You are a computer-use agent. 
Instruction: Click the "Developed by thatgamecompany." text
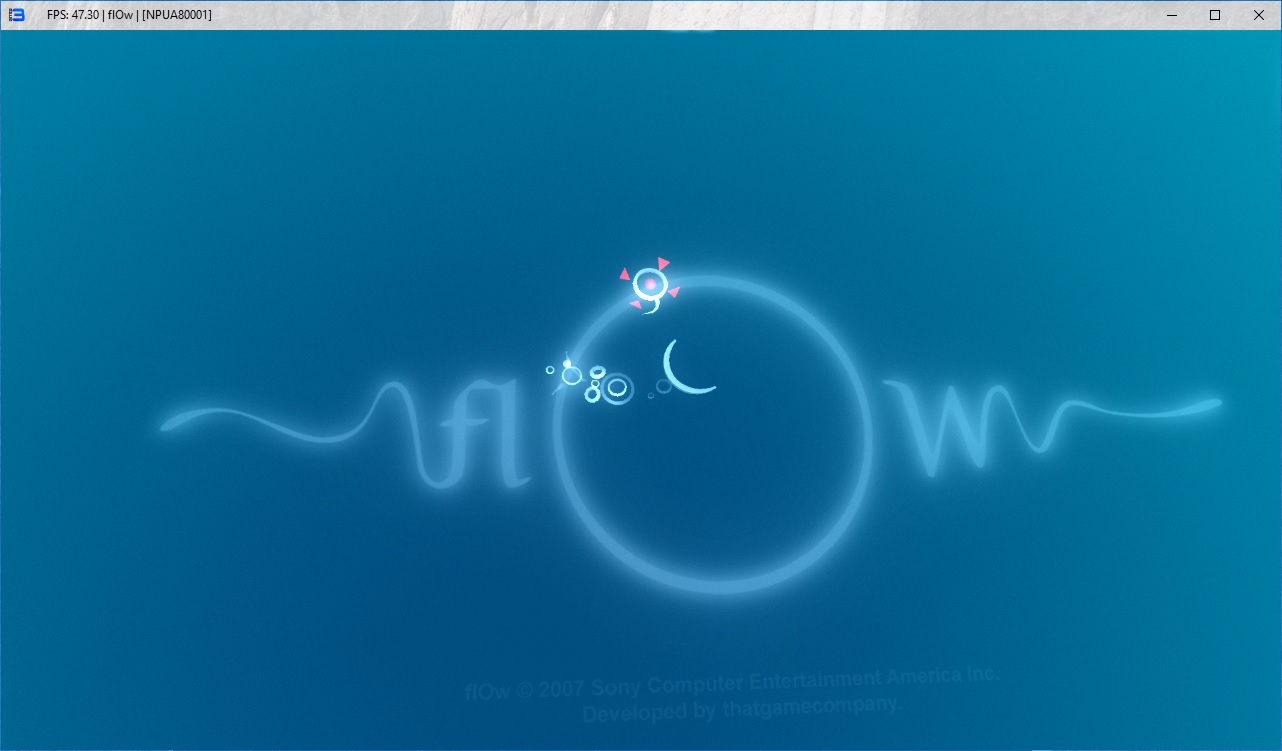742,709
